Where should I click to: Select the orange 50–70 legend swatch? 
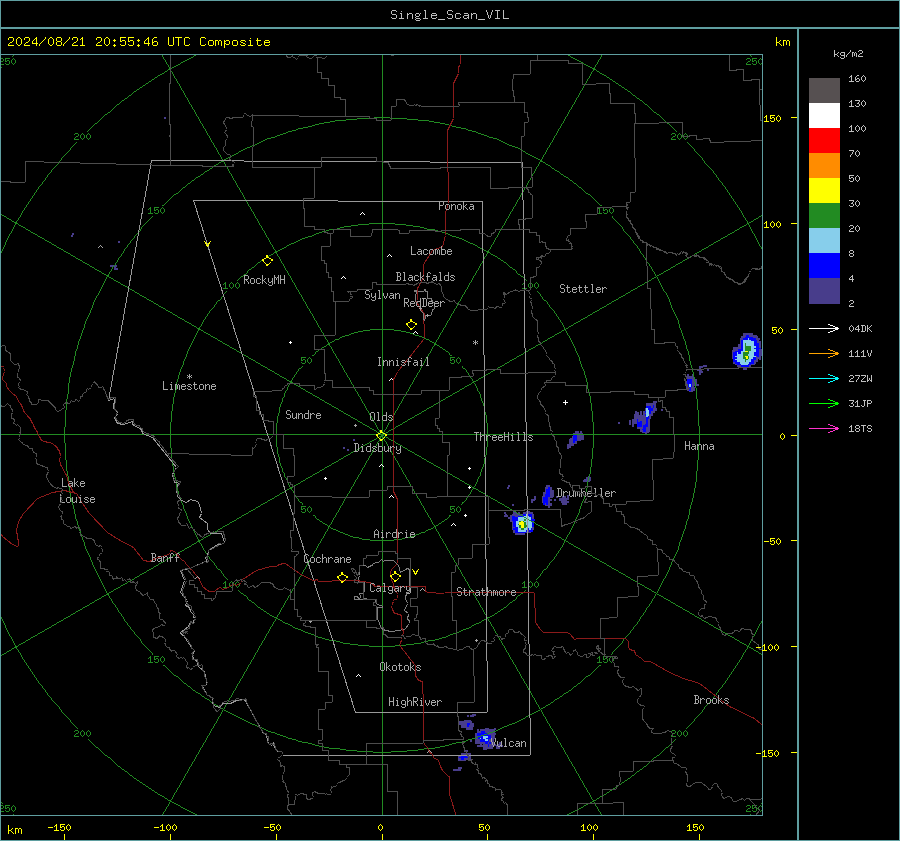pos(824,166)
